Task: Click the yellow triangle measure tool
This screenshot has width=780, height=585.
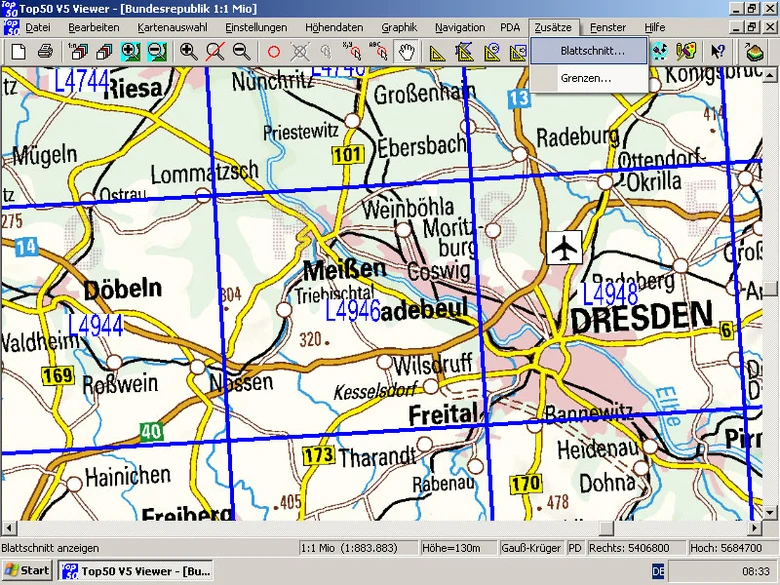Action: (437, 51)
